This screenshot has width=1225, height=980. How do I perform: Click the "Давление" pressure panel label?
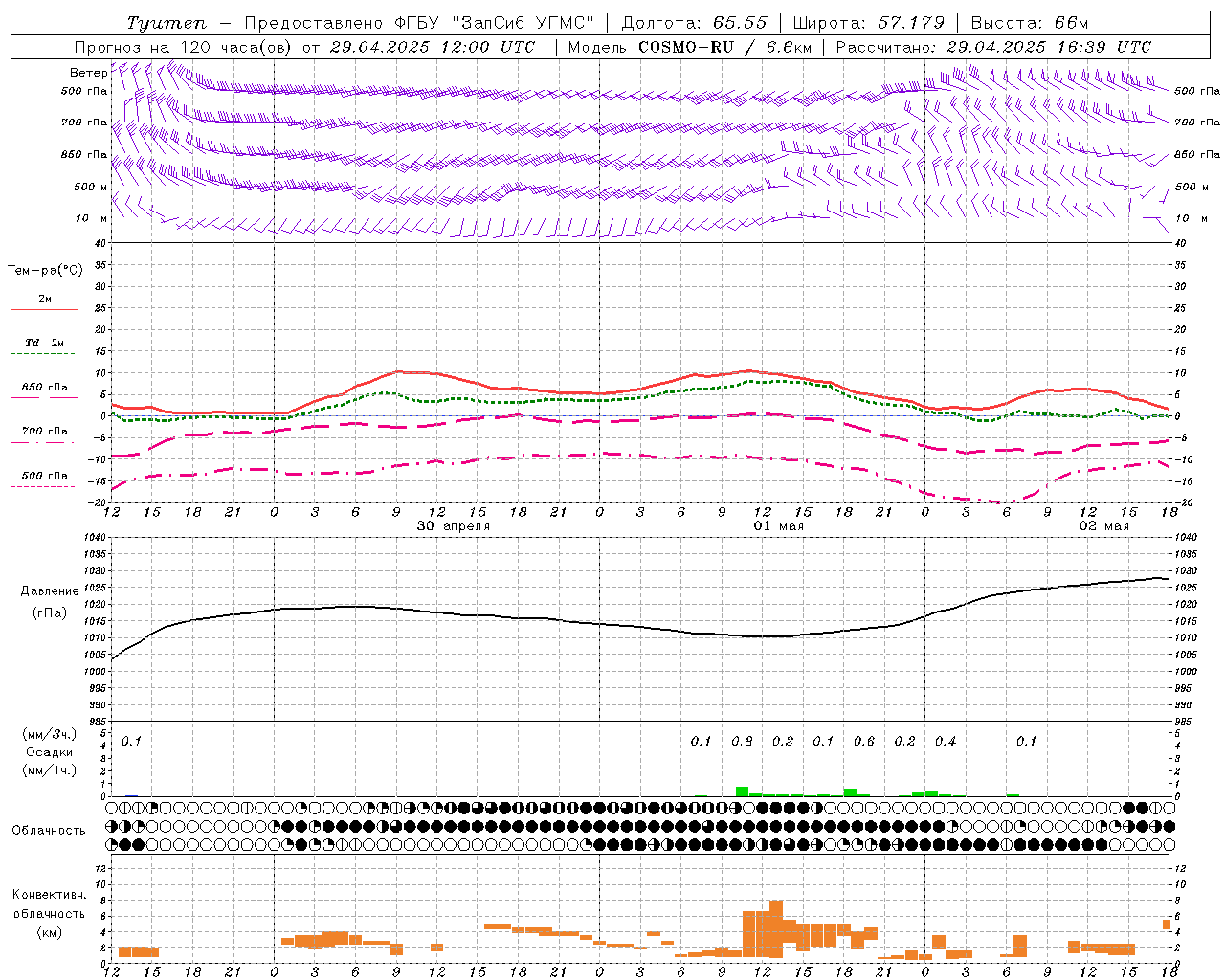[x=49, y=591]
